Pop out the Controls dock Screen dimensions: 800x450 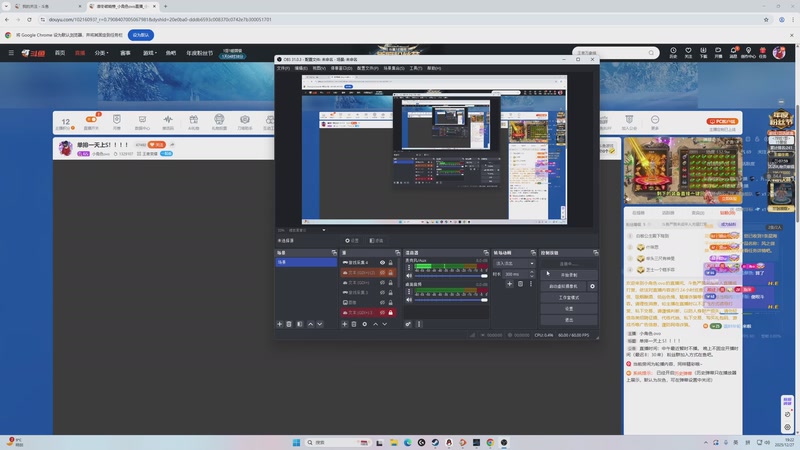point(595,253)
